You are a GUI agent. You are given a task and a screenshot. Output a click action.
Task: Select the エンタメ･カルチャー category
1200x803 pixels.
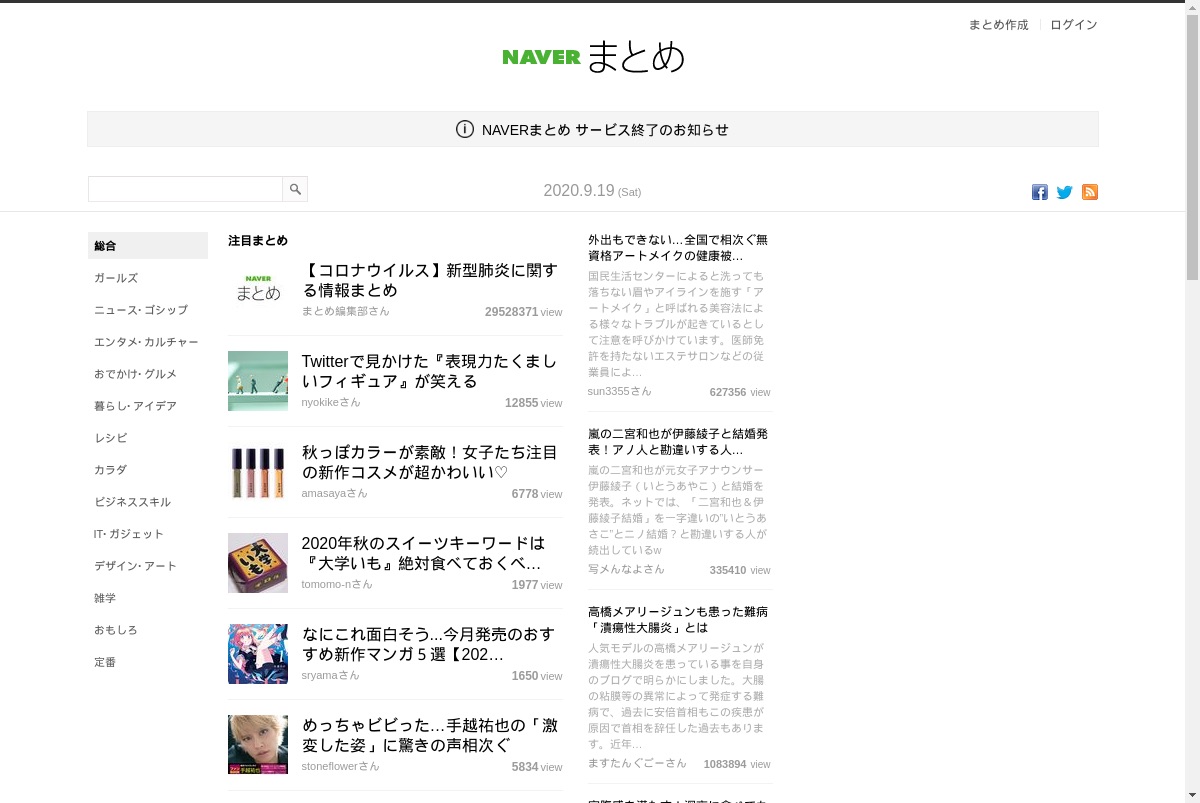coord(146,342)
